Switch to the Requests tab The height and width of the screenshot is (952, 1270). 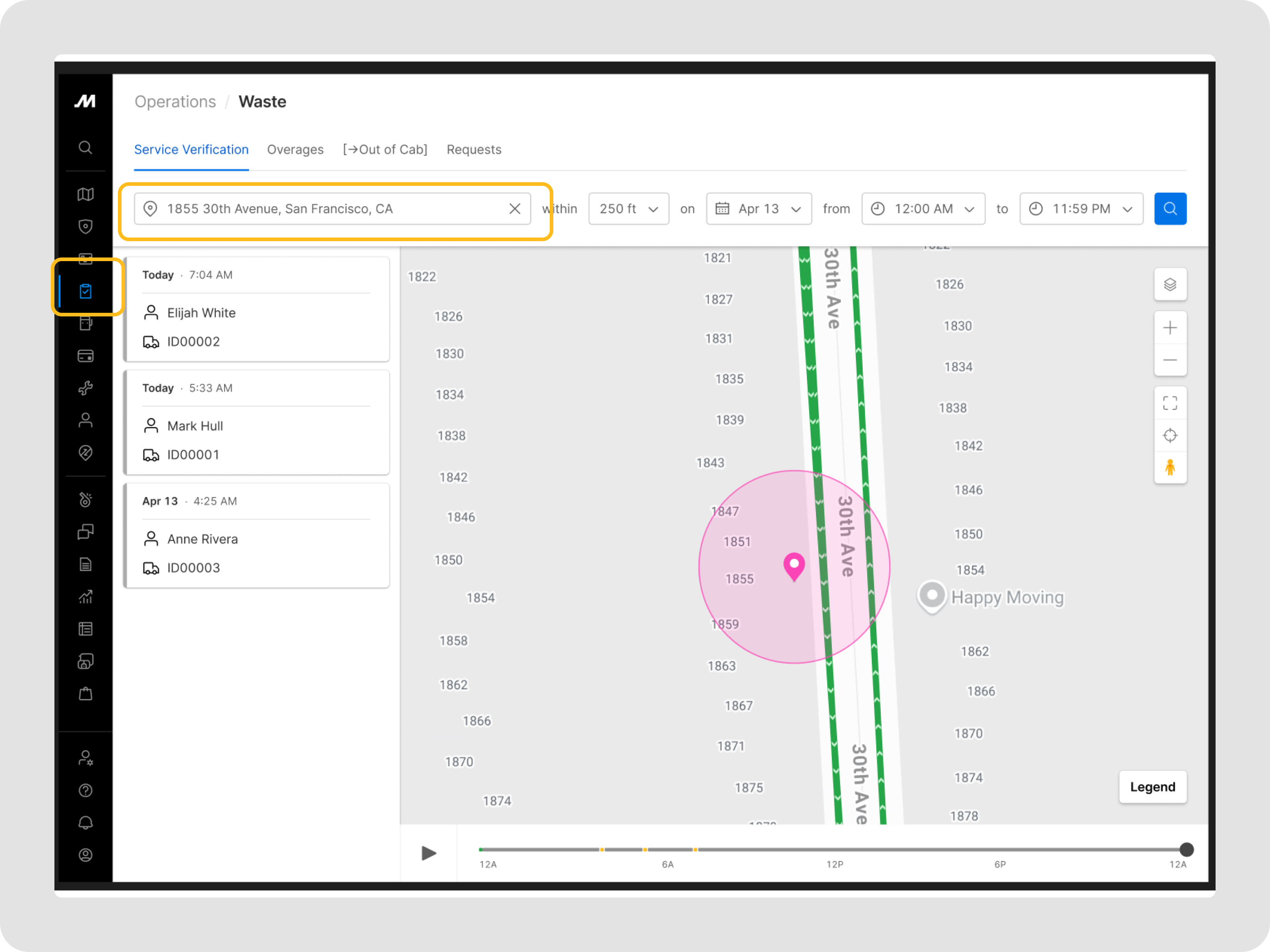click(x=474, y=149)
